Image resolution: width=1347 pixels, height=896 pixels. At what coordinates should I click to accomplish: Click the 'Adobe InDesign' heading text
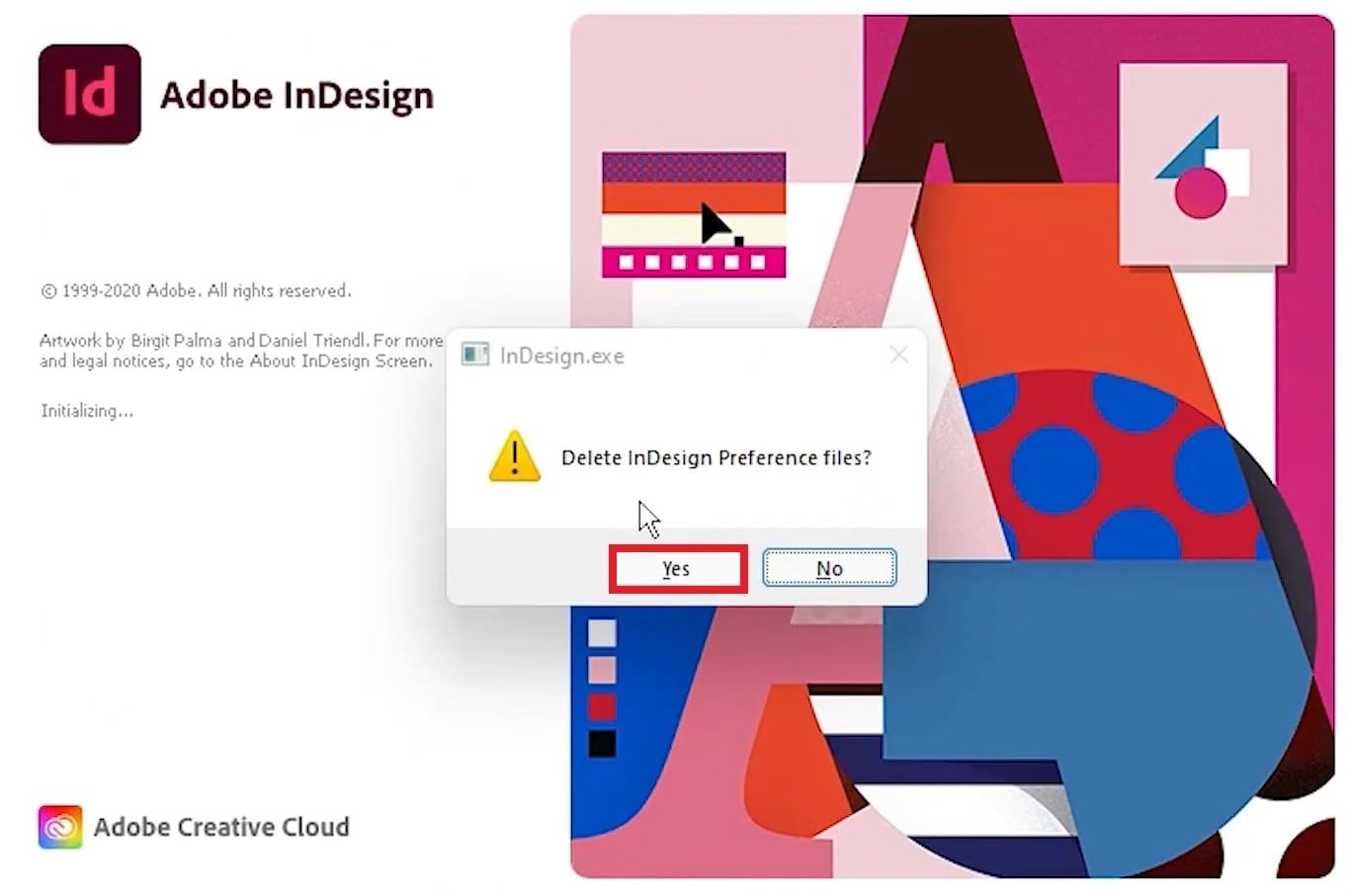[296, 96]
